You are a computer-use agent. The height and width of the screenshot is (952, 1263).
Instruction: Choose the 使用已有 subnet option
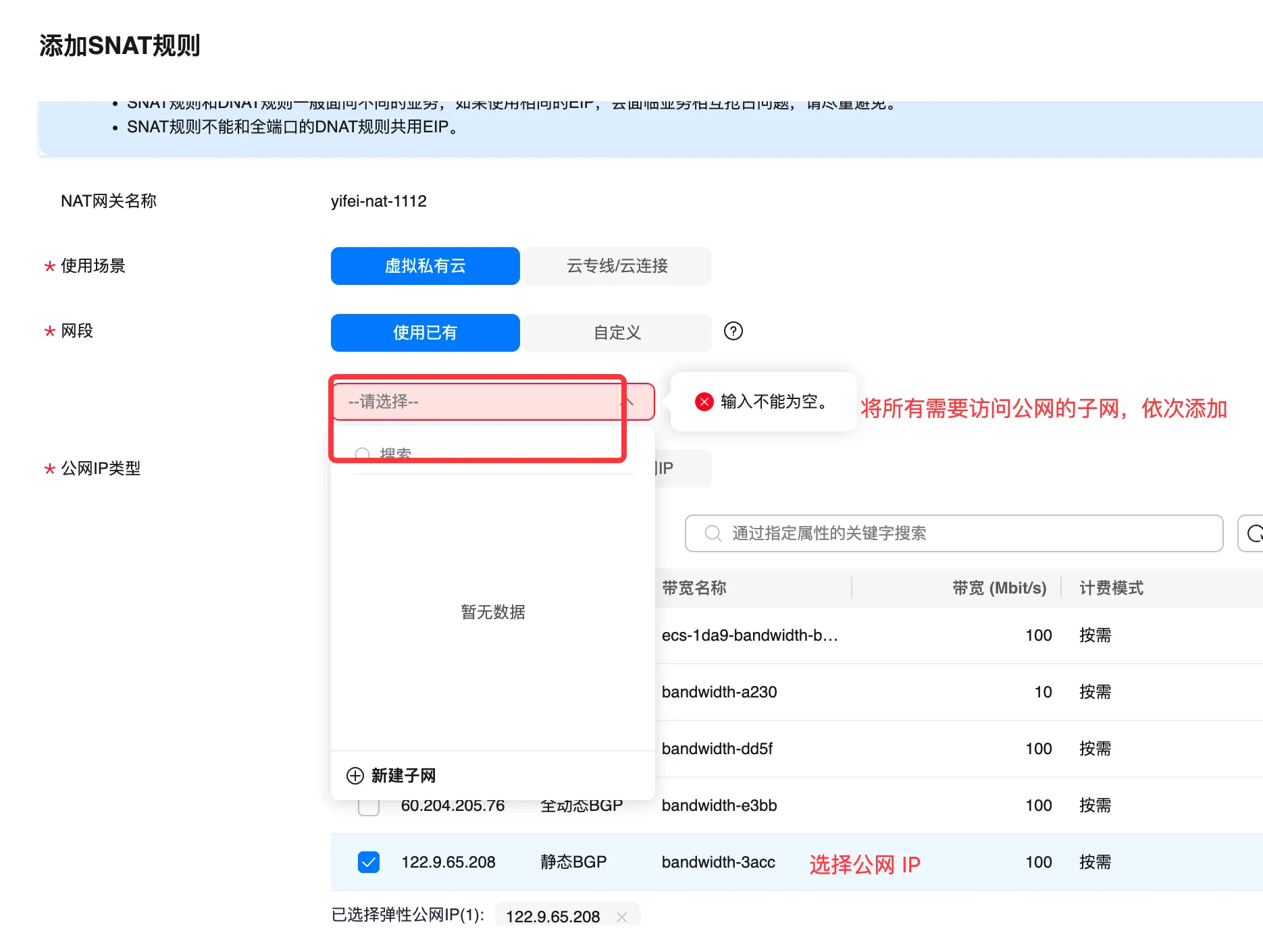425,333
